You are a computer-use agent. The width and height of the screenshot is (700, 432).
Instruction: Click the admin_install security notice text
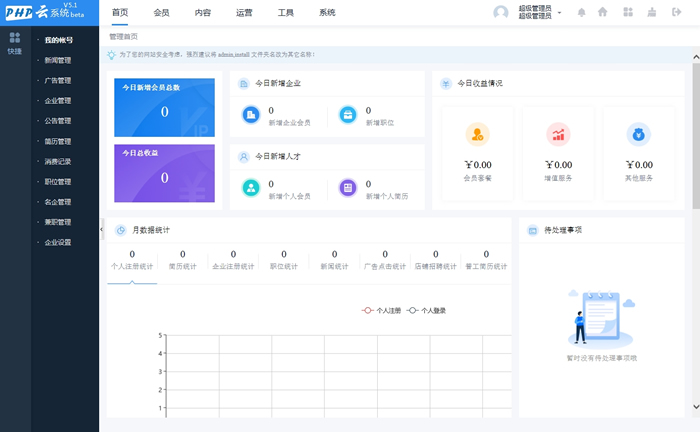[217, 54]
